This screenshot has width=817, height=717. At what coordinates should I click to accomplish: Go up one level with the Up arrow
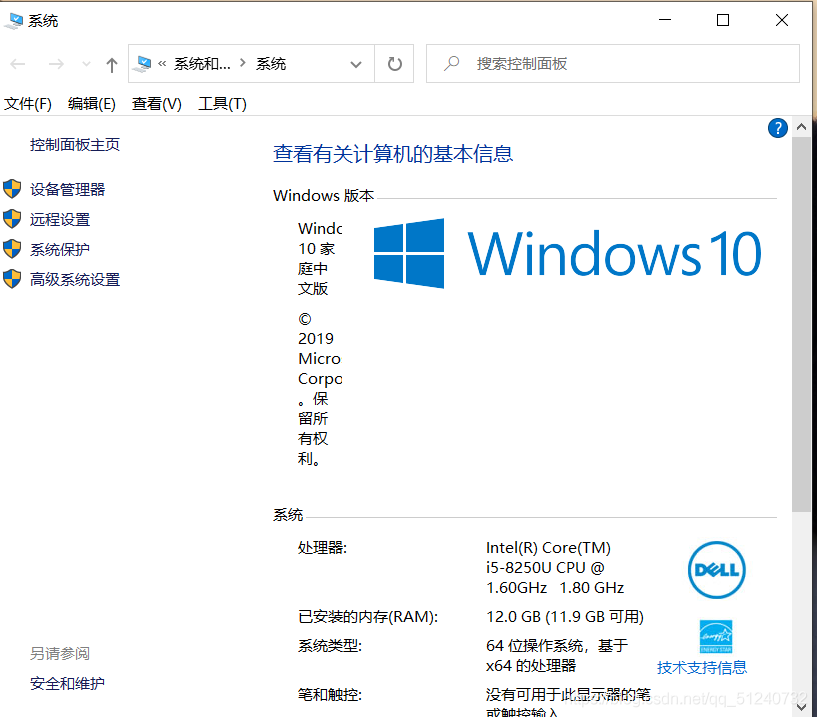(112, 65)
